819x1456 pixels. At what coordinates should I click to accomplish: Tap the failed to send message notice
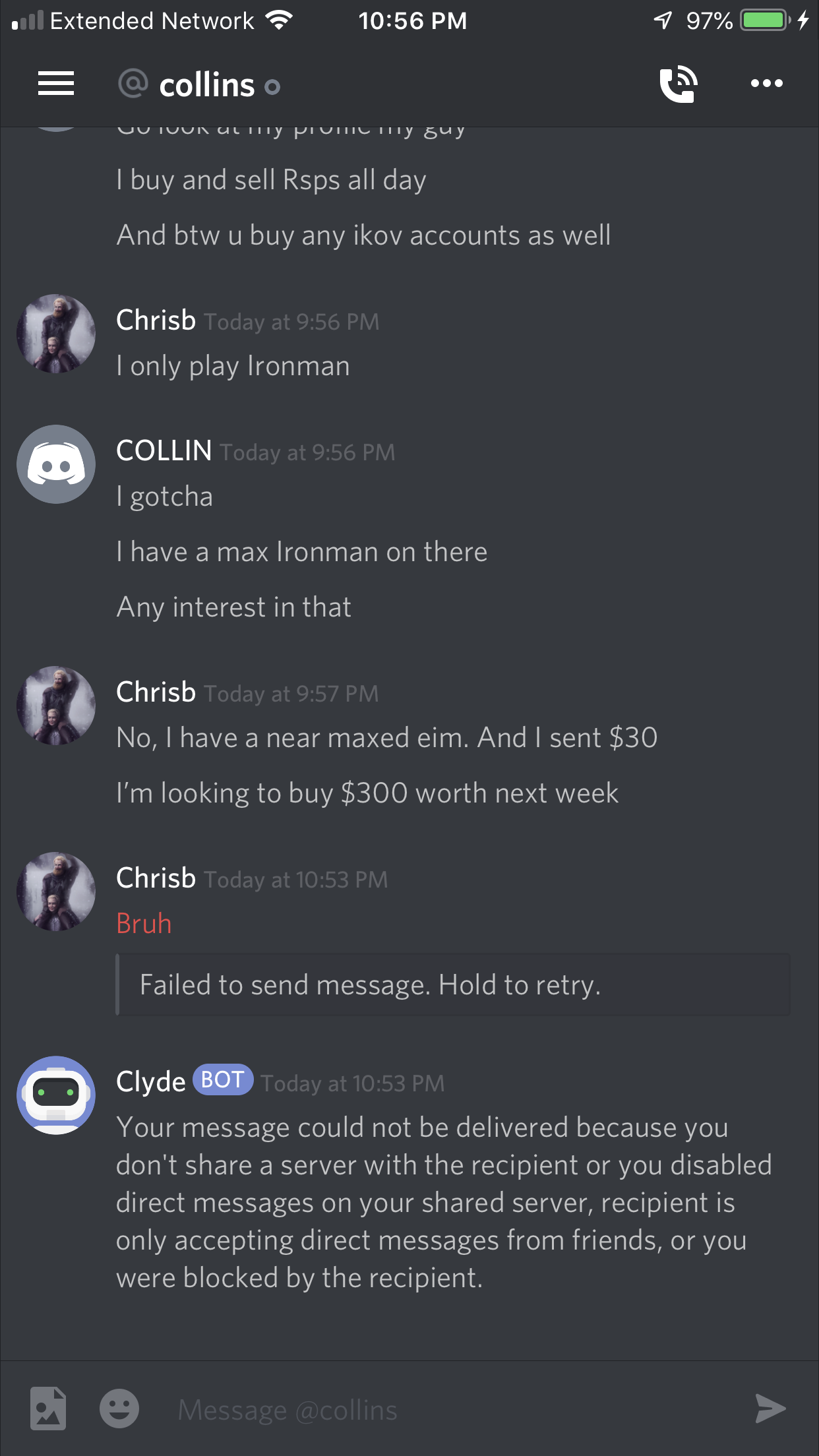(x=453, y=985)
